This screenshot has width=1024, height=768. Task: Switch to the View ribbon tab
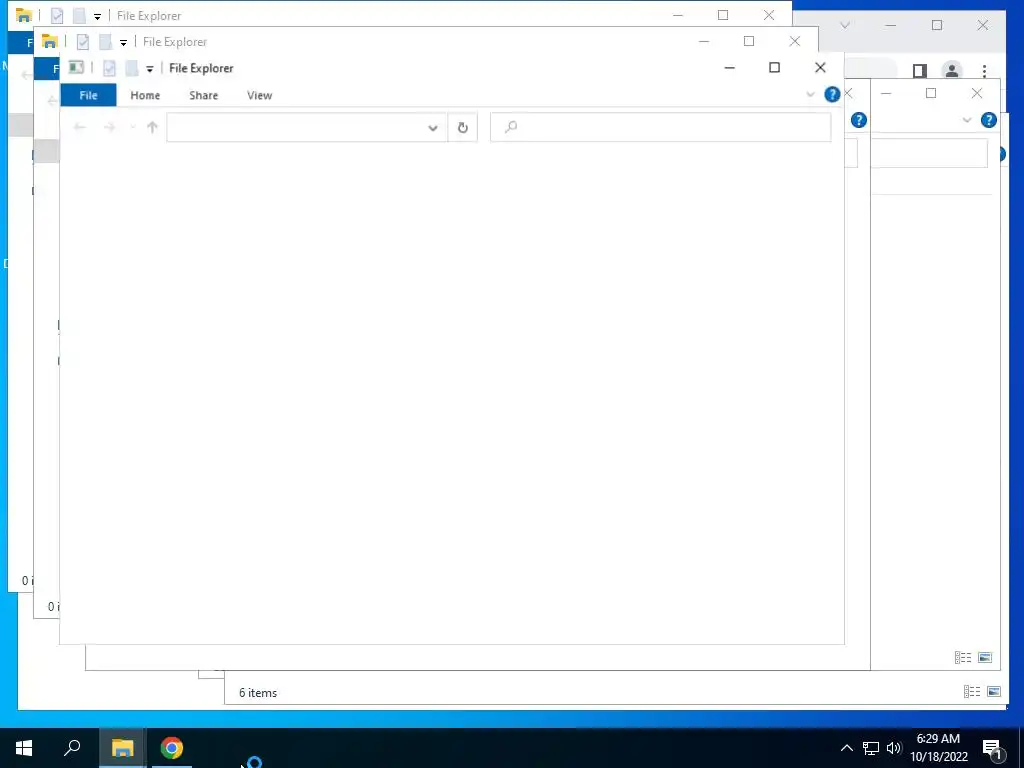pyautogui.click(x=259, y=95)
